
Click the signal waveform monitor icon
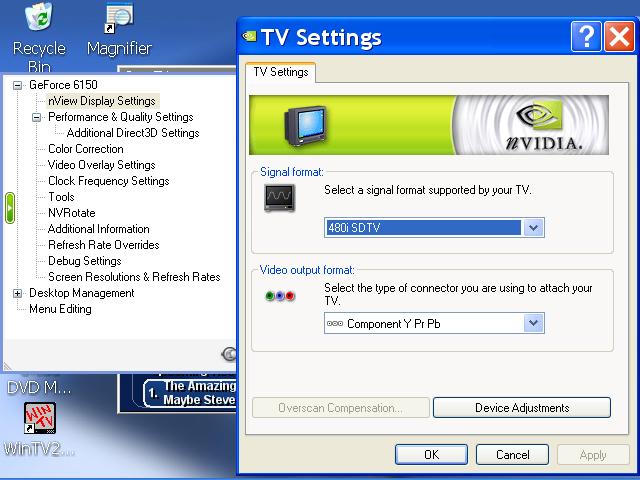coord(279,198)
